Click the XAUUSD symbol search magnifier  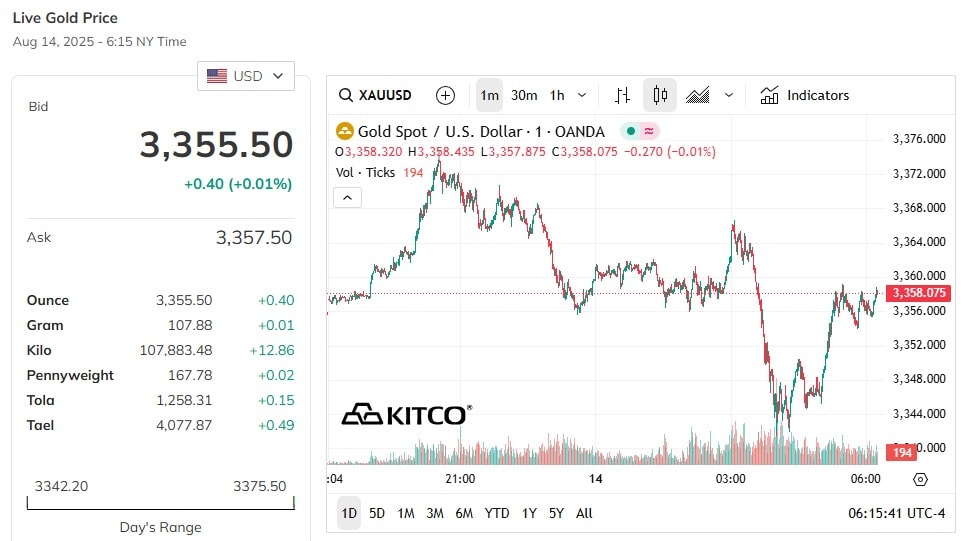(x=346, y=96)
